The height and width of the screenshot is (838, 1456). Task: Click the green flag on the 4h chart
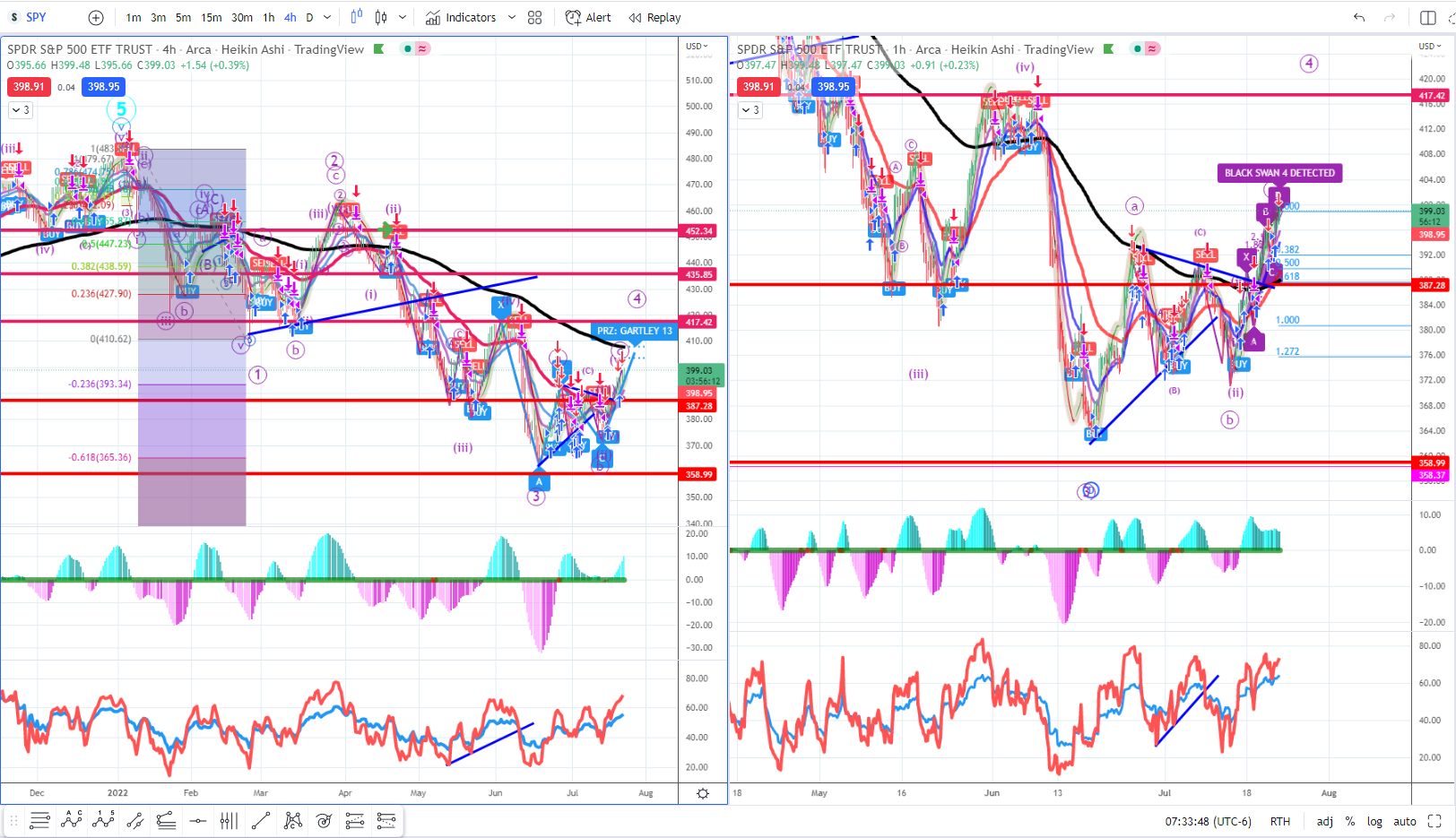[x=379, y=49]
